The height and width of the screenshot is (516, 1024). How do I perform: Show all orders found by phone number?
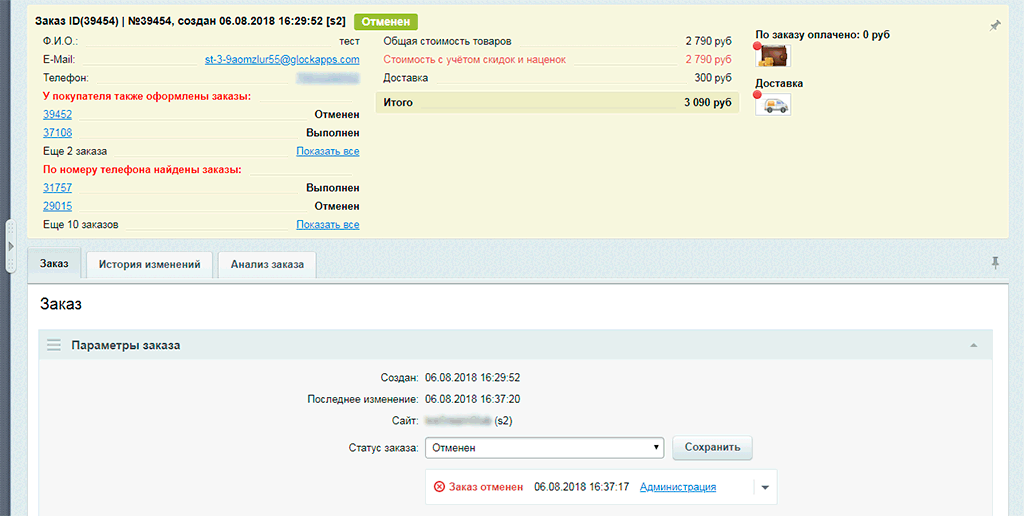[x=327, y=224]
